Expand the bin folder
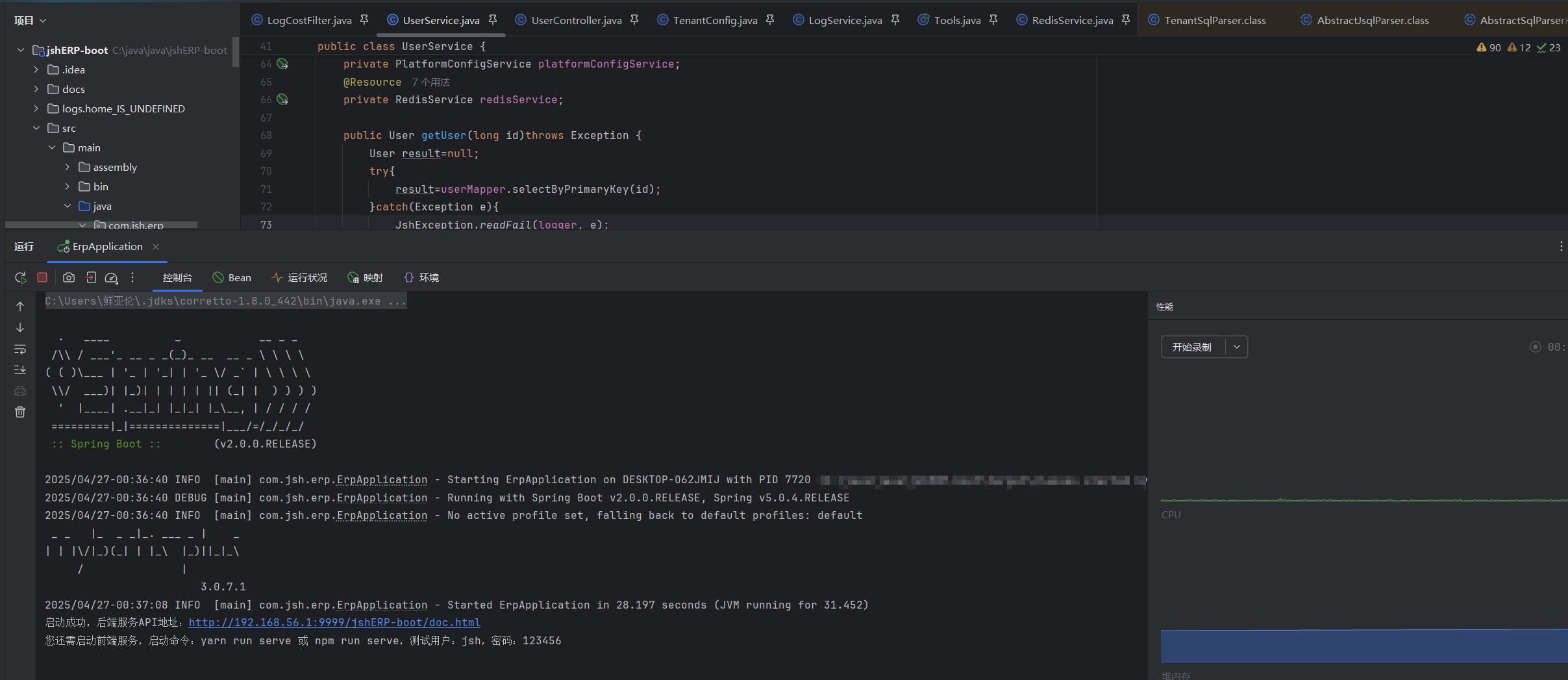Image resolution: width=1568 pixels, height=680 pixels. click(68, 186)
